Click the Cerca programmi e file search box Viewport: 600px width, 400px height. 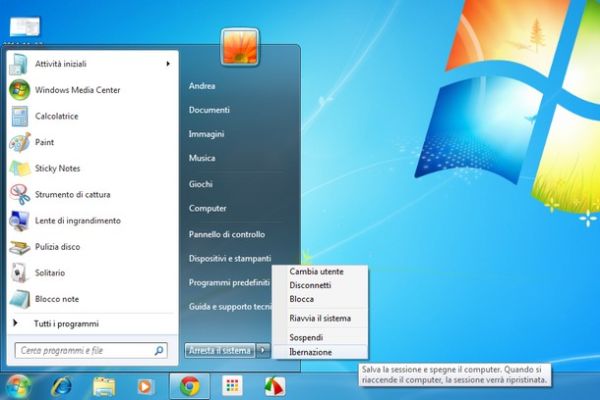[85, 351]
